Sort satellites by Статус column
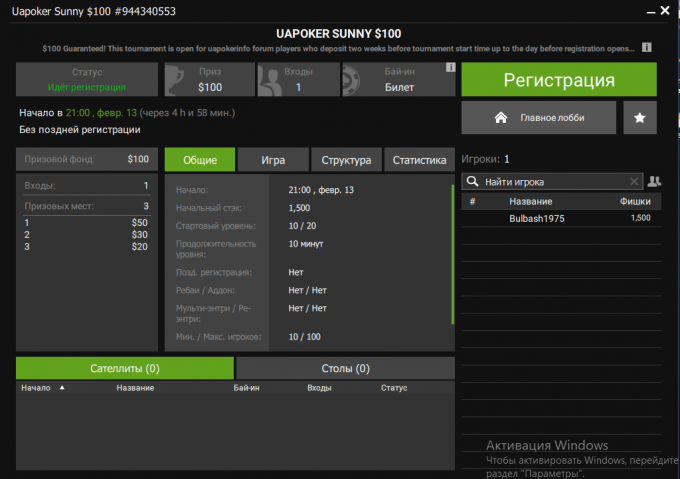 (x=394, y=388)
